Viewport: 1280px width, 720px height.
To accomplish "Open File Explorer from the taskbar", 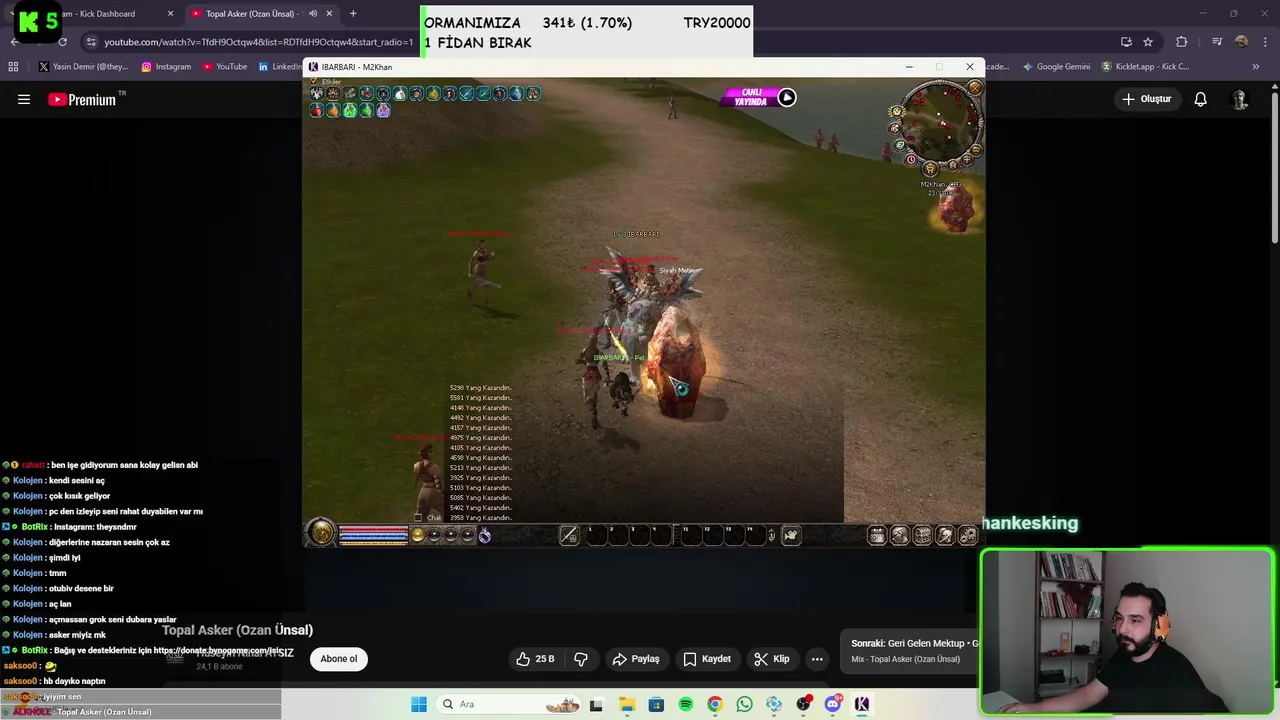I will pos(627,704).
